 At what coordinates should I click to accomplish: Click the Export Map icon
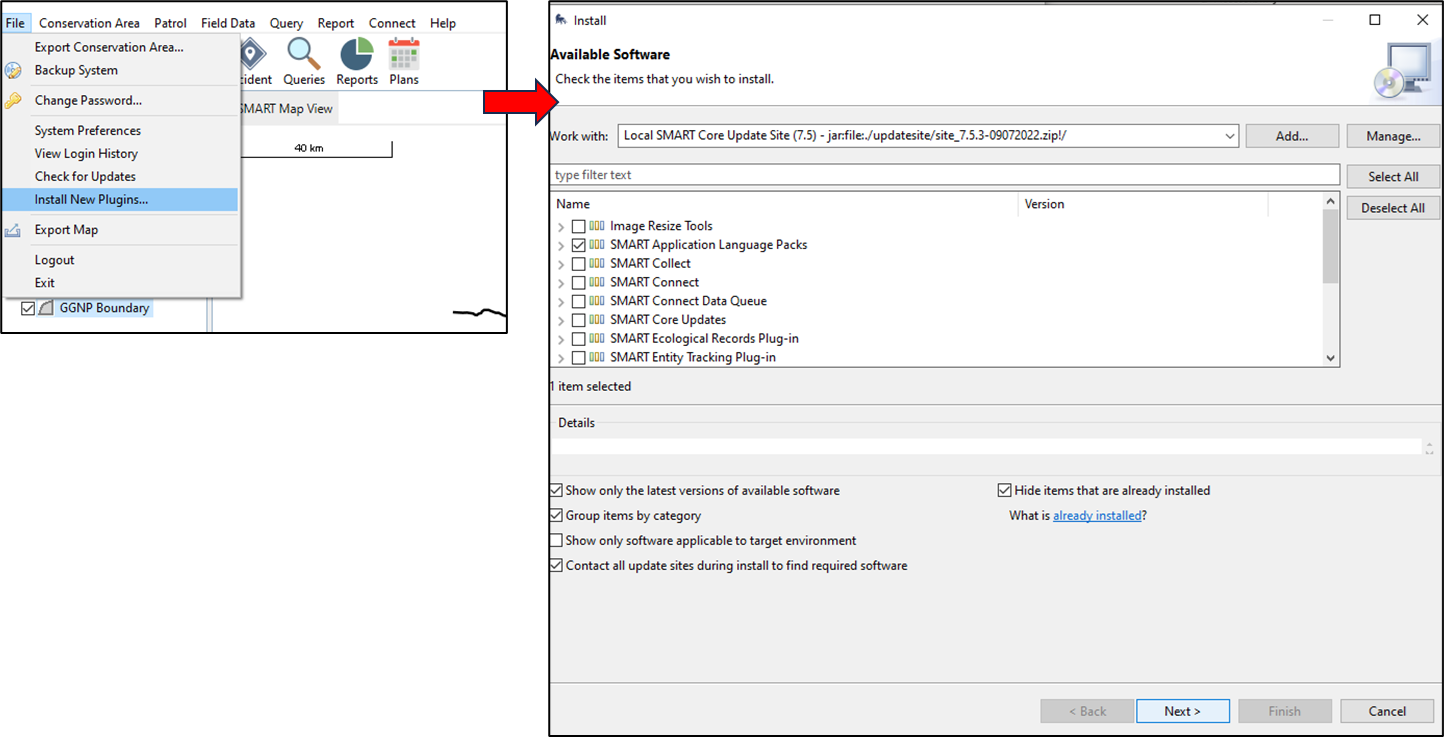tap(13, 230)
